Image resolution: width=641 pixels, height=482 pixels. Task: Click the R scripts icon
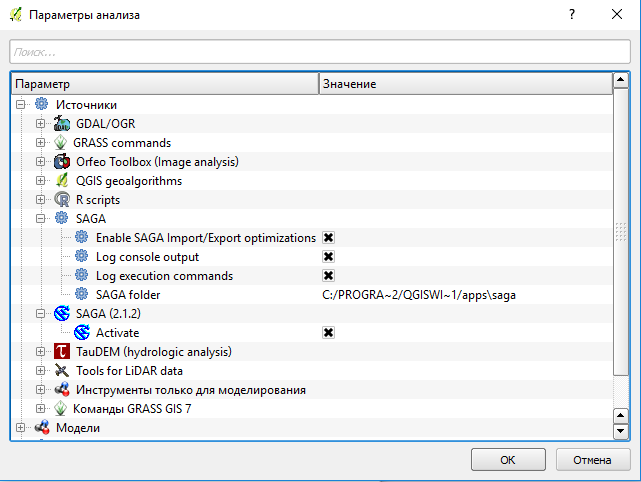point(62,200)
